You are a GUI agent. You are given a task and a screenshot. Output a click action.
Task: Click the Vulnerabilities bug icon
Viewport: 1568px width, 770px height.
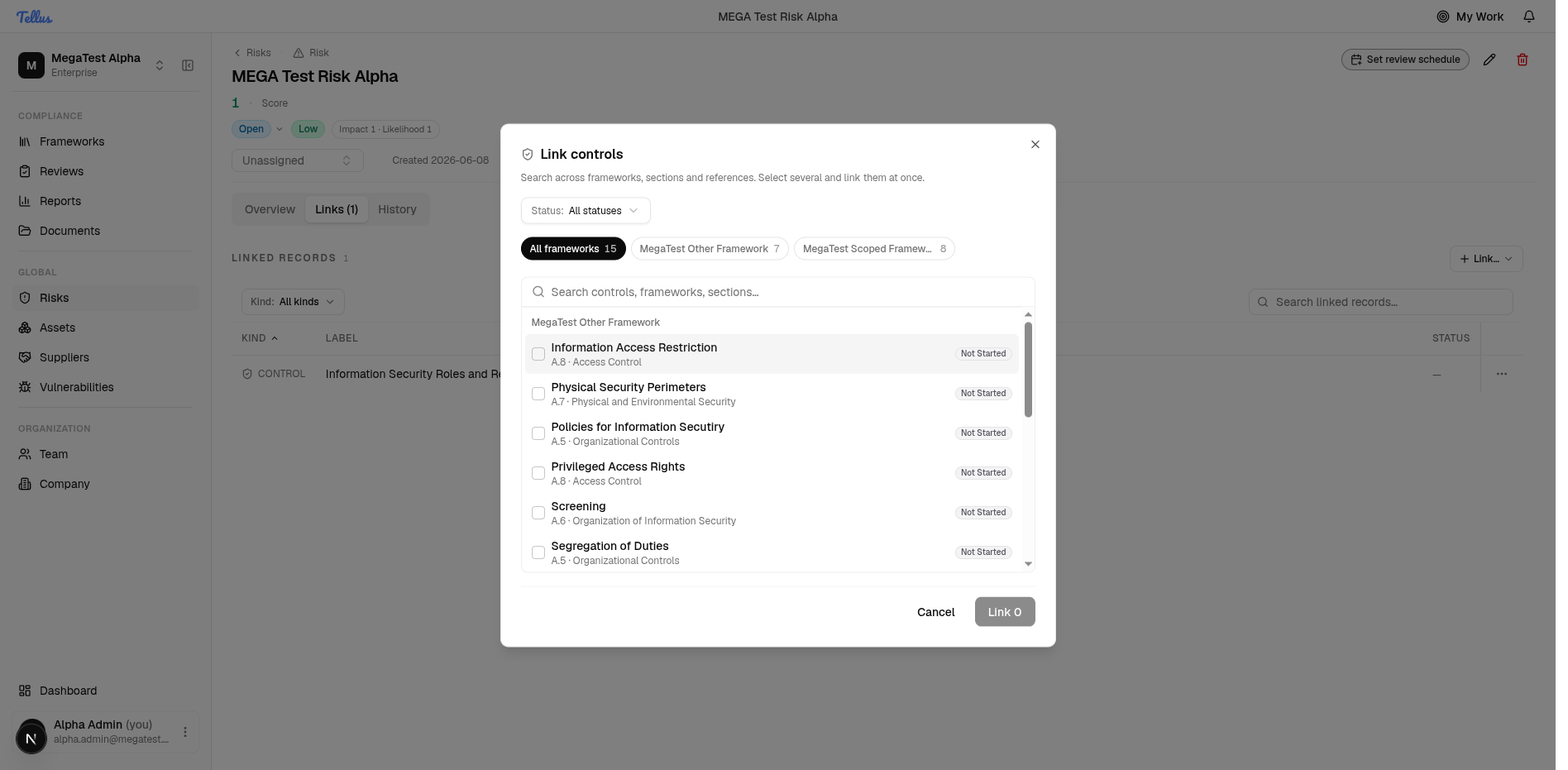(25, 387)
